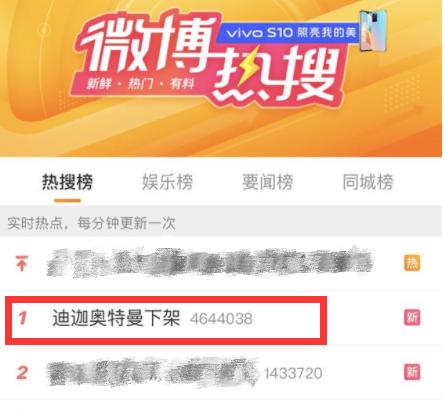The image size is (444, 413).
Task: Click the rank number 2 icon
Action: coord(22,372)
